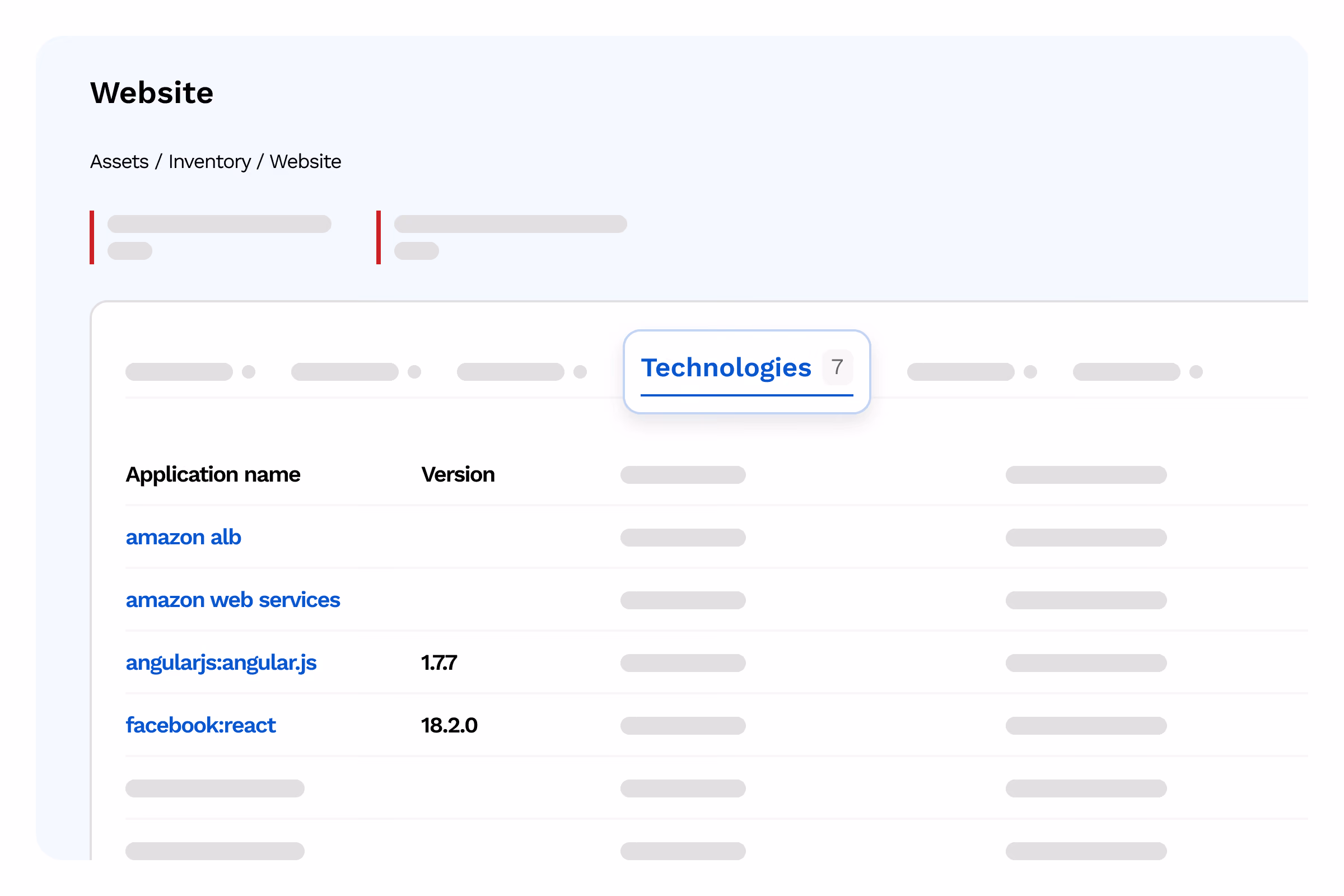
Task: Click the Technologies count badge 7
Action: 837,367
